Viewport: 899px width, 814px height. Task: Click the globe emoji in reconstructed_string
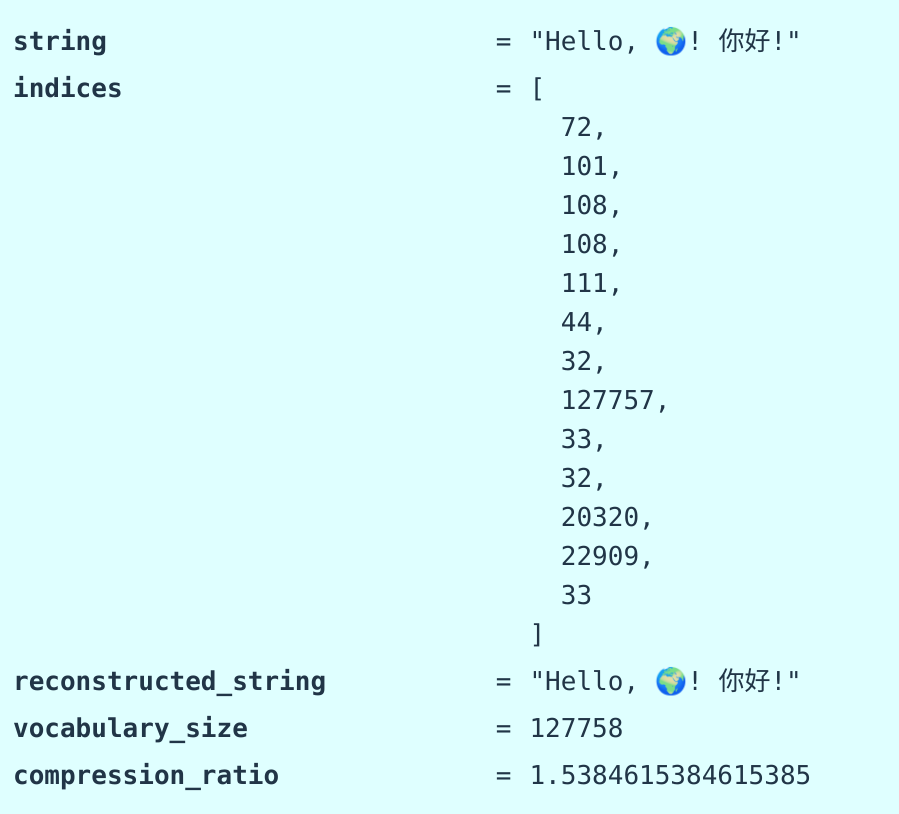(670, 681)
